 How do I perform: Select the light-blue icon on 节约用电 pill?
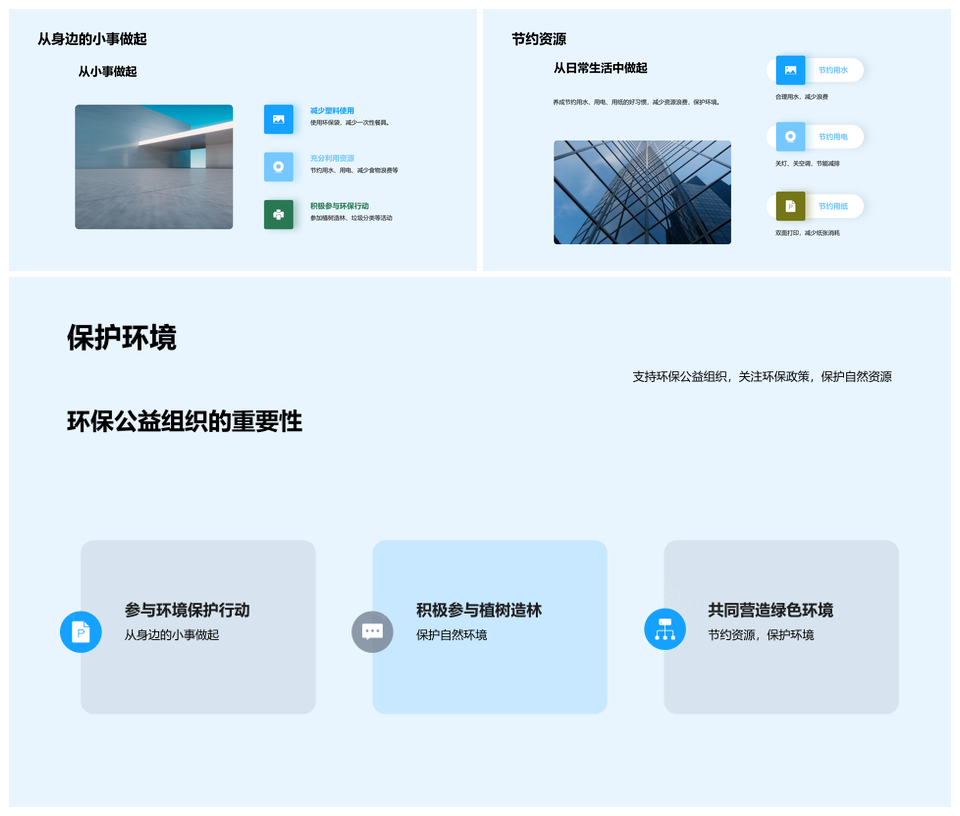(790, 137)
